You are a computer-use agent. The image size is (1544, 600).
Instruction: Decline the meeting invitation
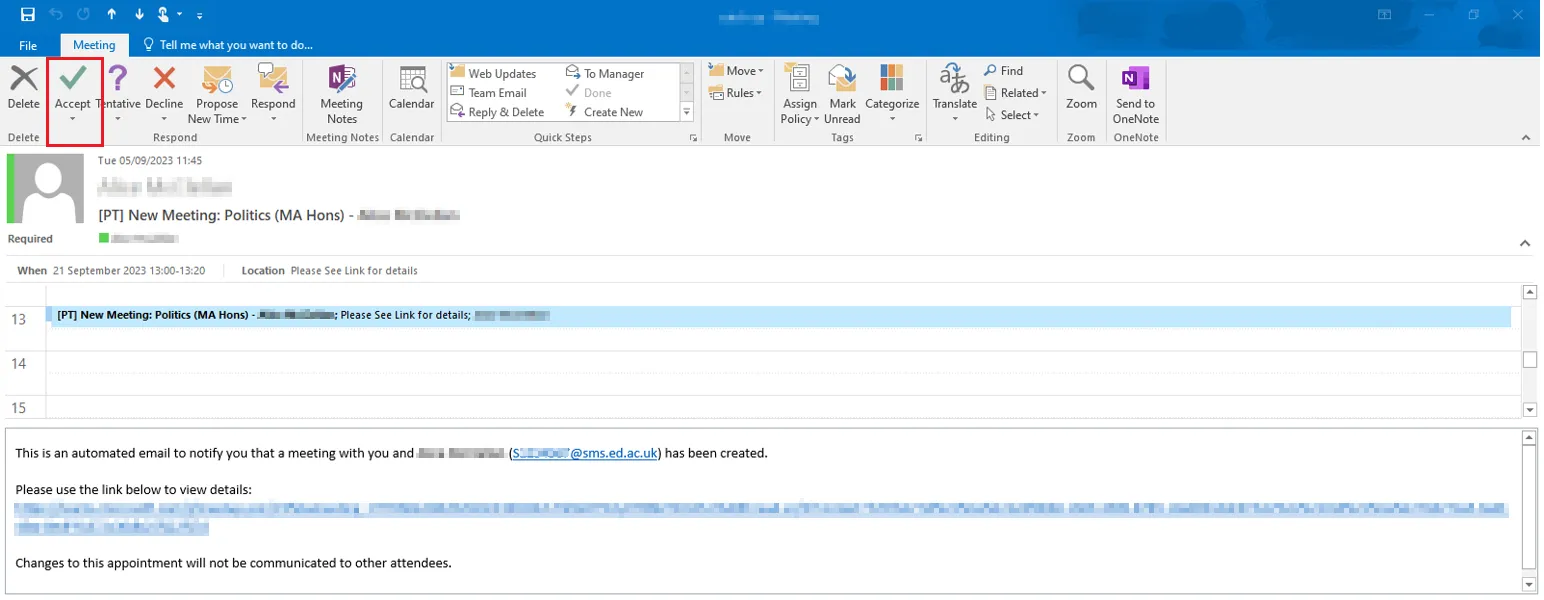pyautogui.click(x=164, y=88)
